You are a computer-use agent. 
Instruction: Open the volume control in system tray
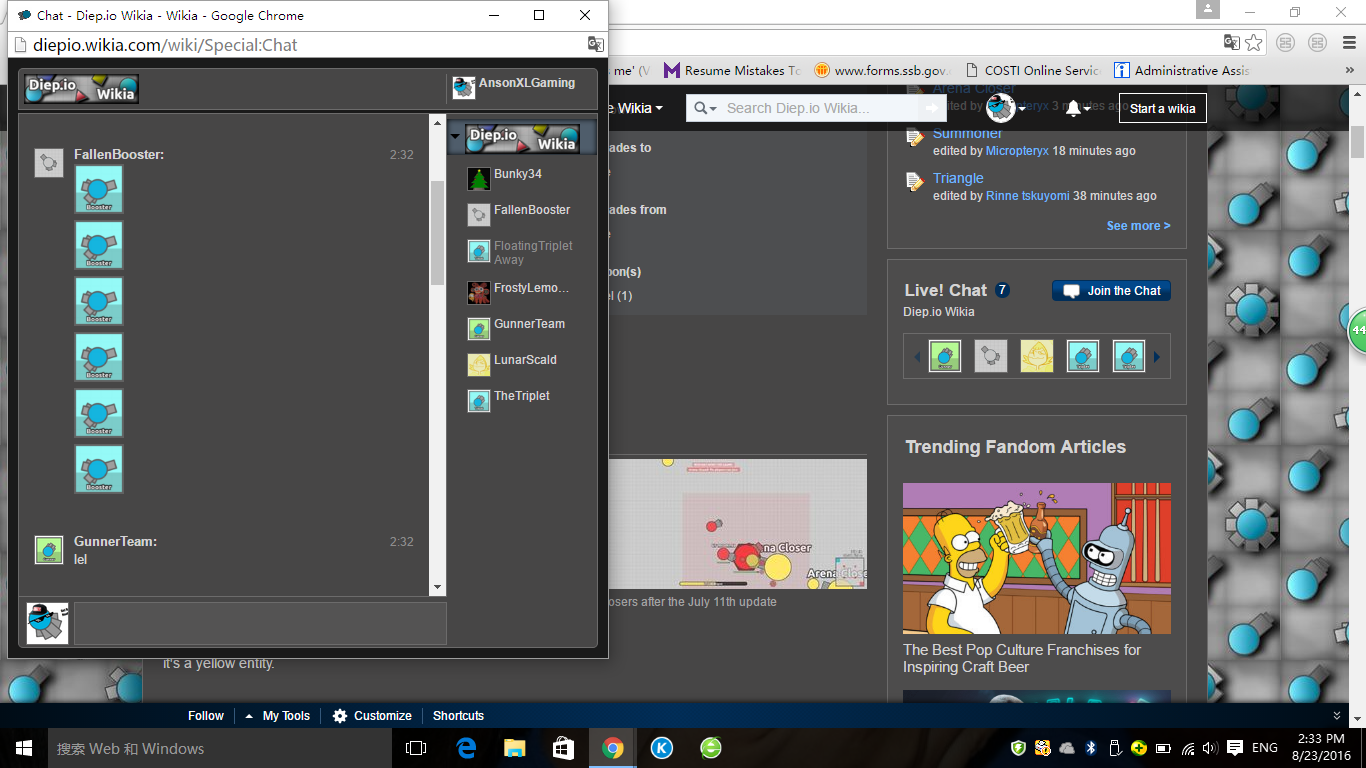pos(1210,748)
